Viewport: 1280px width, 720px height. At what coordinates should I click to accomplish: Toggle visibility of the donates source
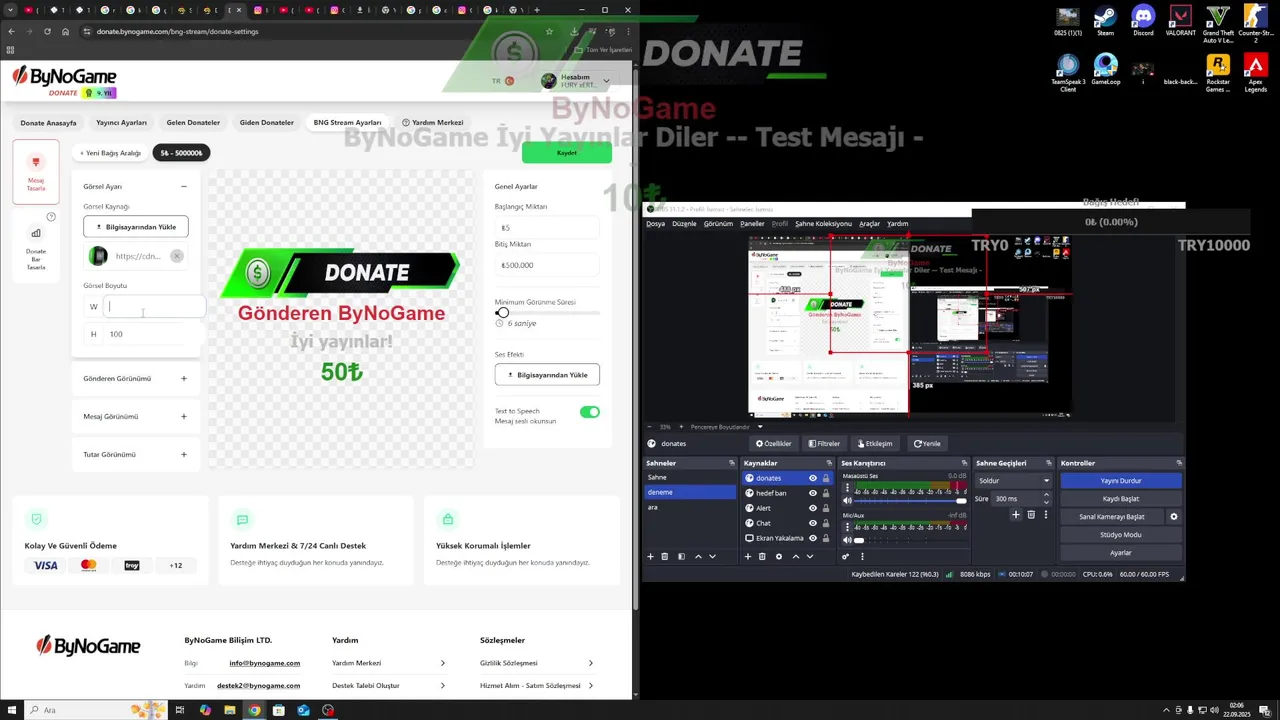[813, 478]
